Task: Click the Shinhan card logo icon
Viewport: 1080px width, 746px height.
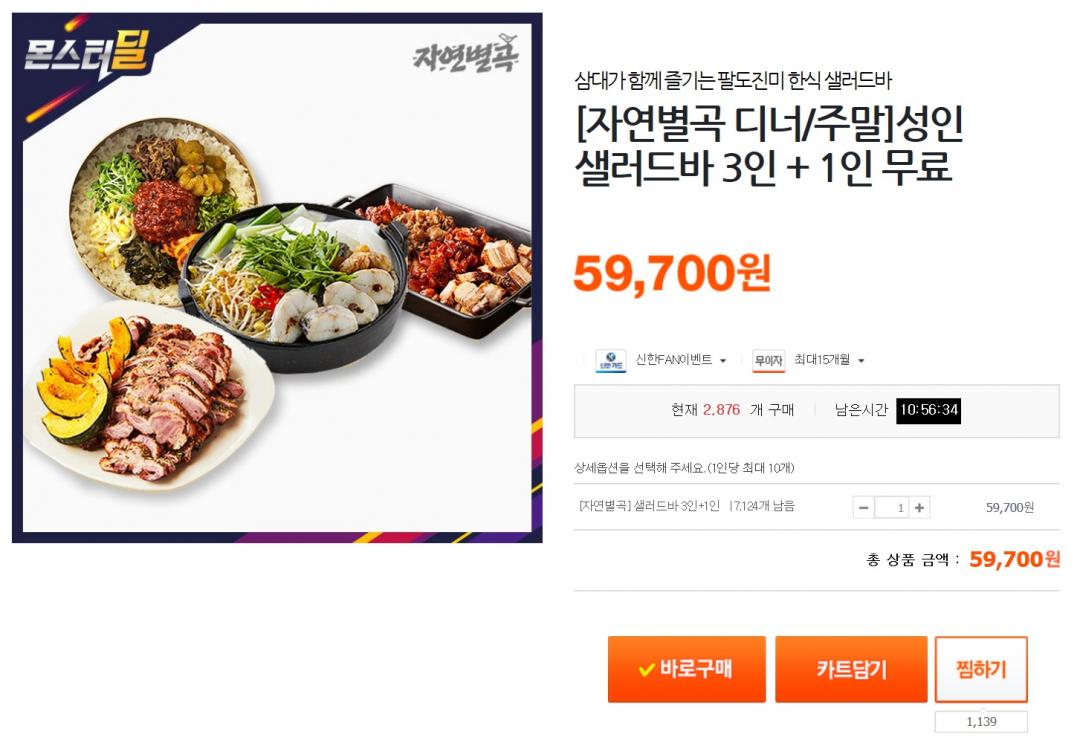Action: (x=610, y=361)
